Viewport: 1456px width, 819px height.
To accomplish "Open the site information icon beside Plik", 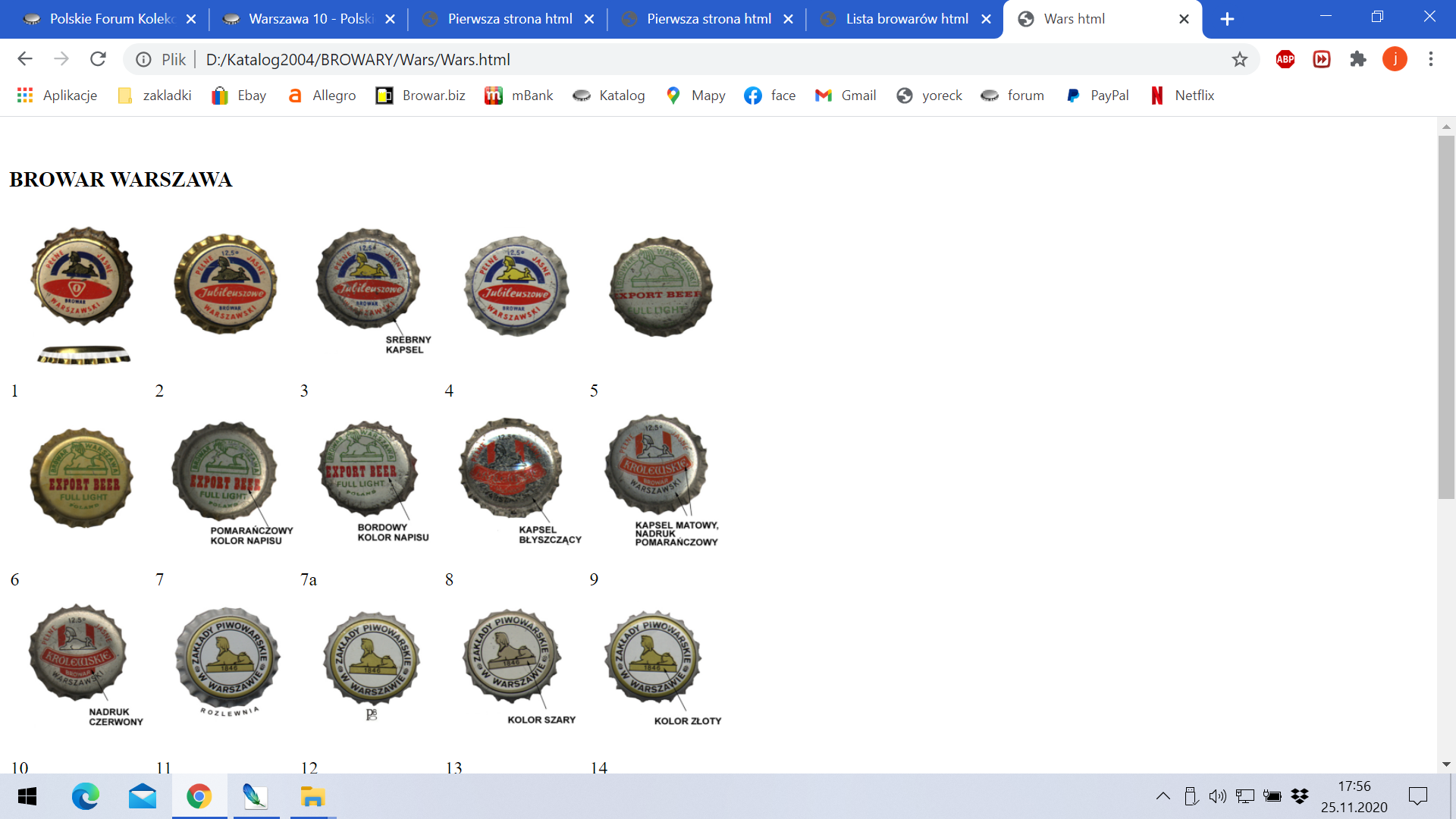I will (x=143, y=59).
